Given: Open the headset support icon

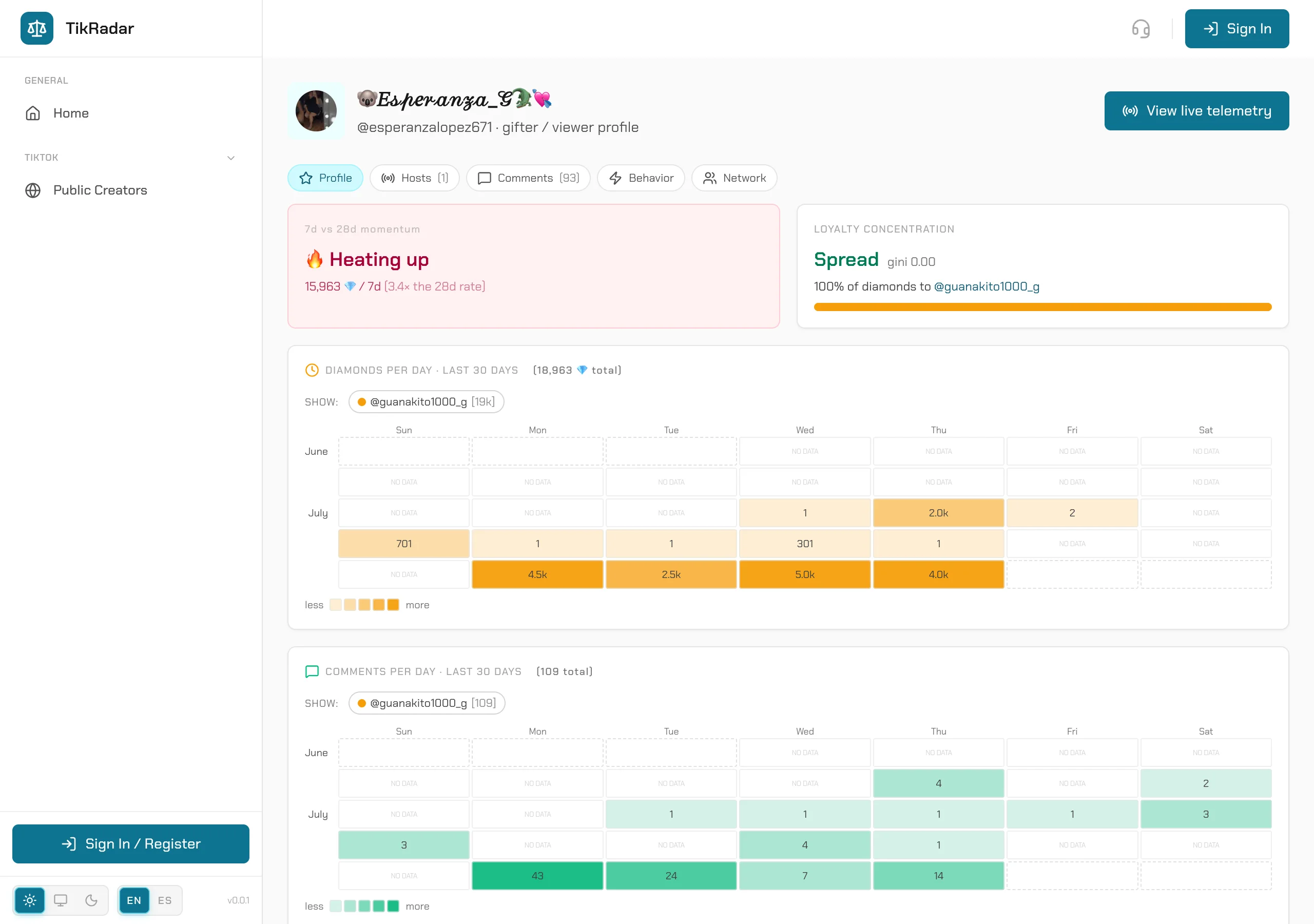Looking at the screenshot, I should click(x=1141, y=29).
